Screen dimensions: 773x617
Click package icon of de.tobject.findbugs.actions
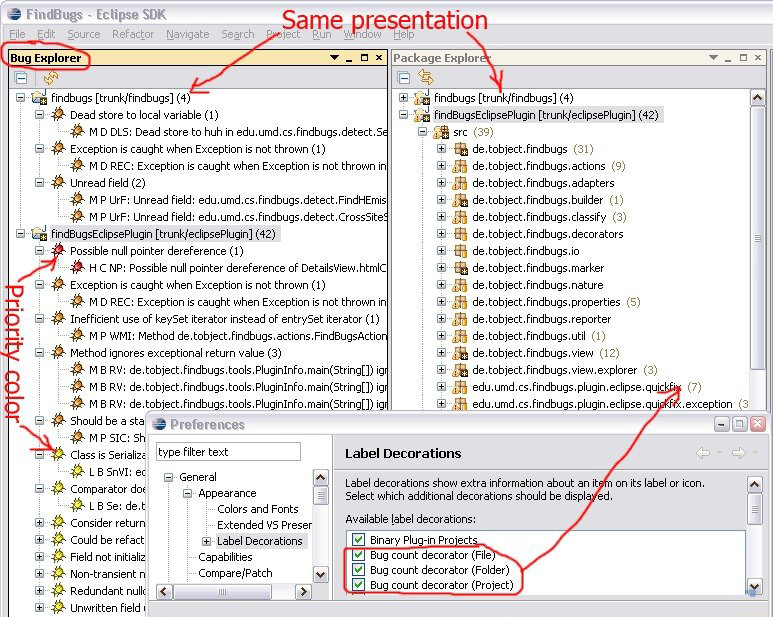[x=460, y=166]
